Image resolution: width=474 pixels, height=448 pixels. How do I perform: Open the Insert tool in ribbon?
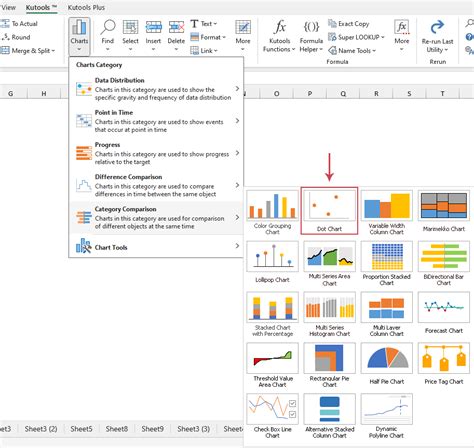(153, 35)
